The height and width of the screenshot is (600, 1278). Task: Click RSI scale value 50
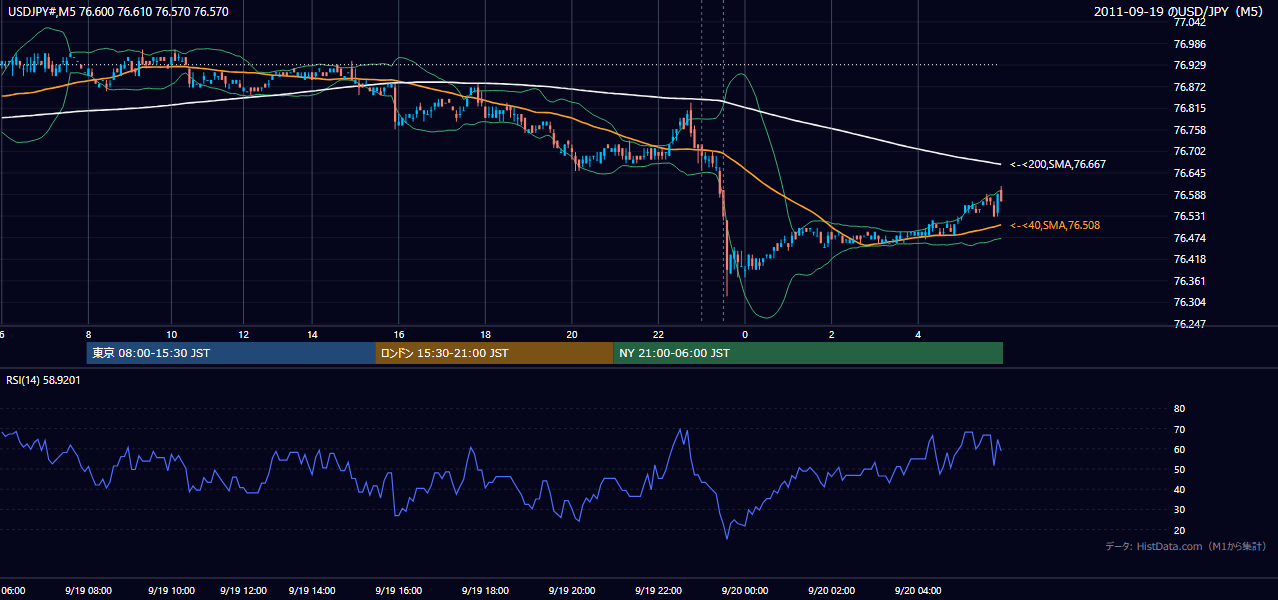point(1179,470)
